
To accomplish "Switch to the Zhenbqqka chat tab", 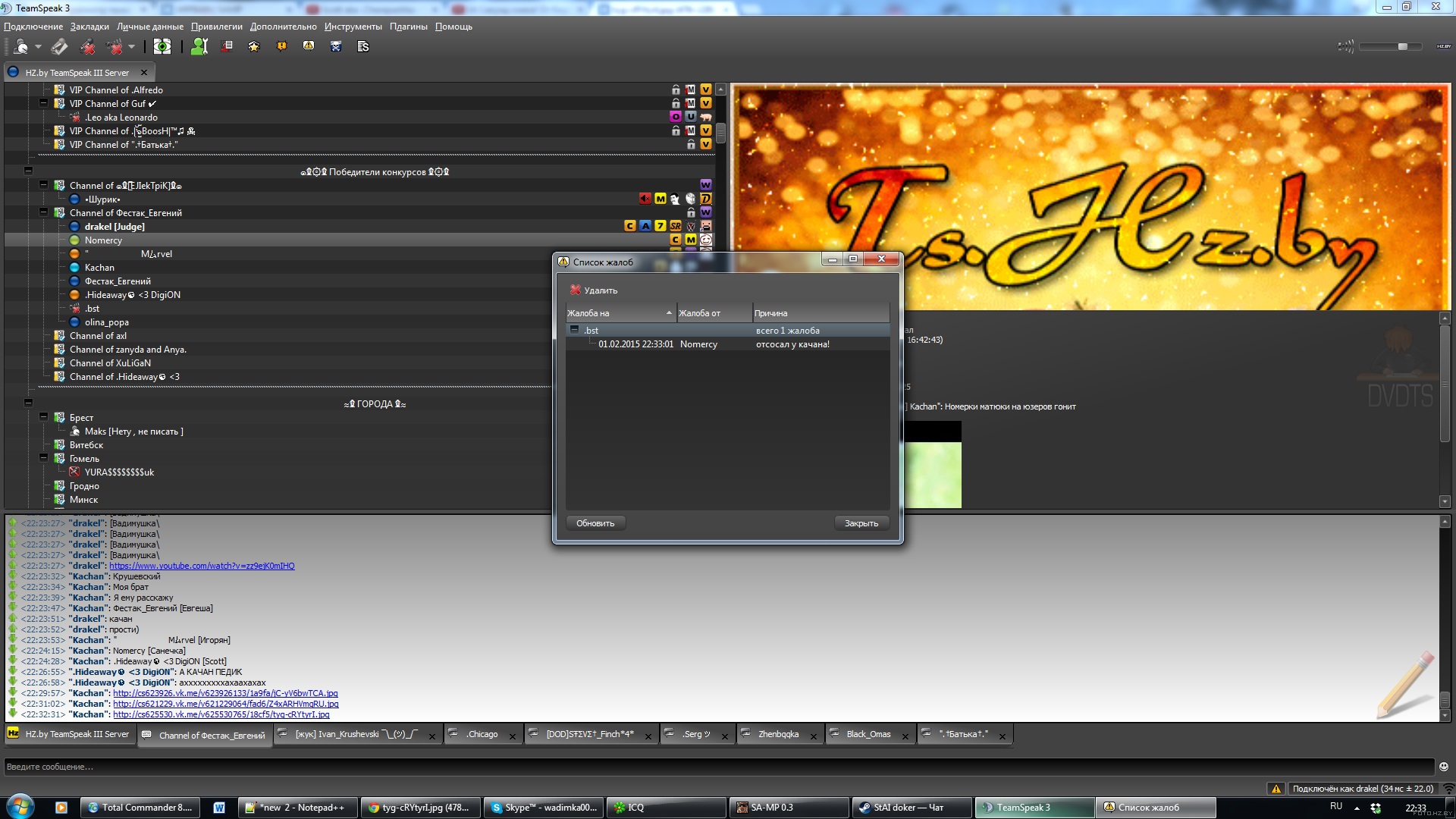I will click(x=778, y=734).
